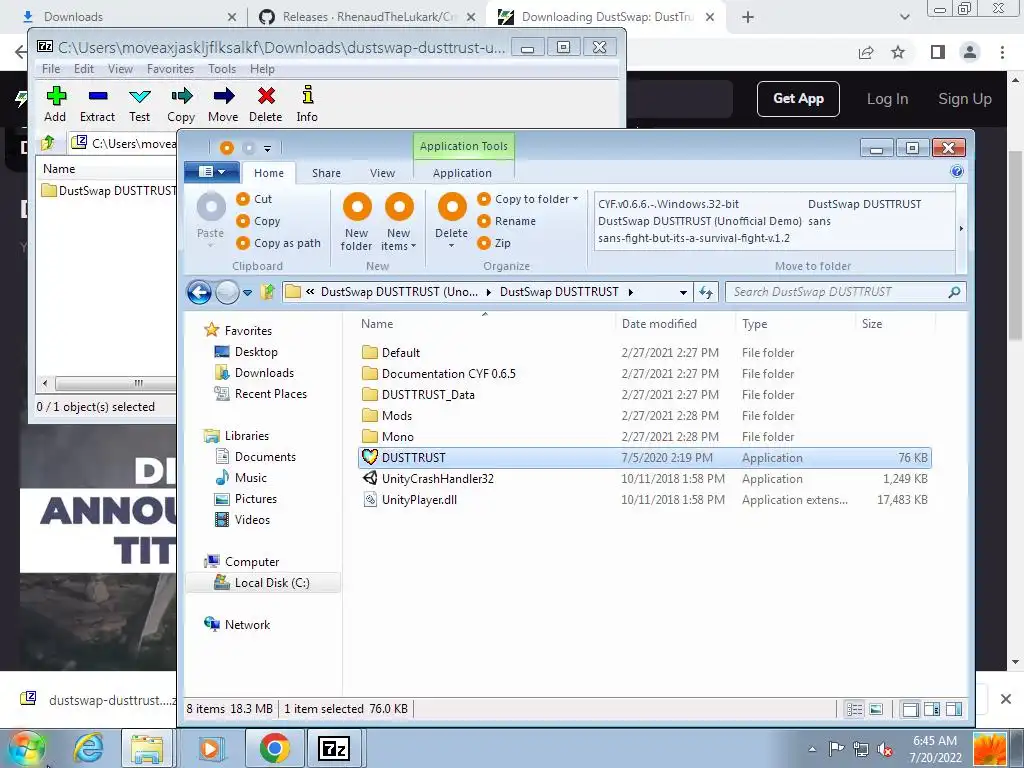1024x768 pixels.
Task: Click the Log In link
Action: pos(888,99)
